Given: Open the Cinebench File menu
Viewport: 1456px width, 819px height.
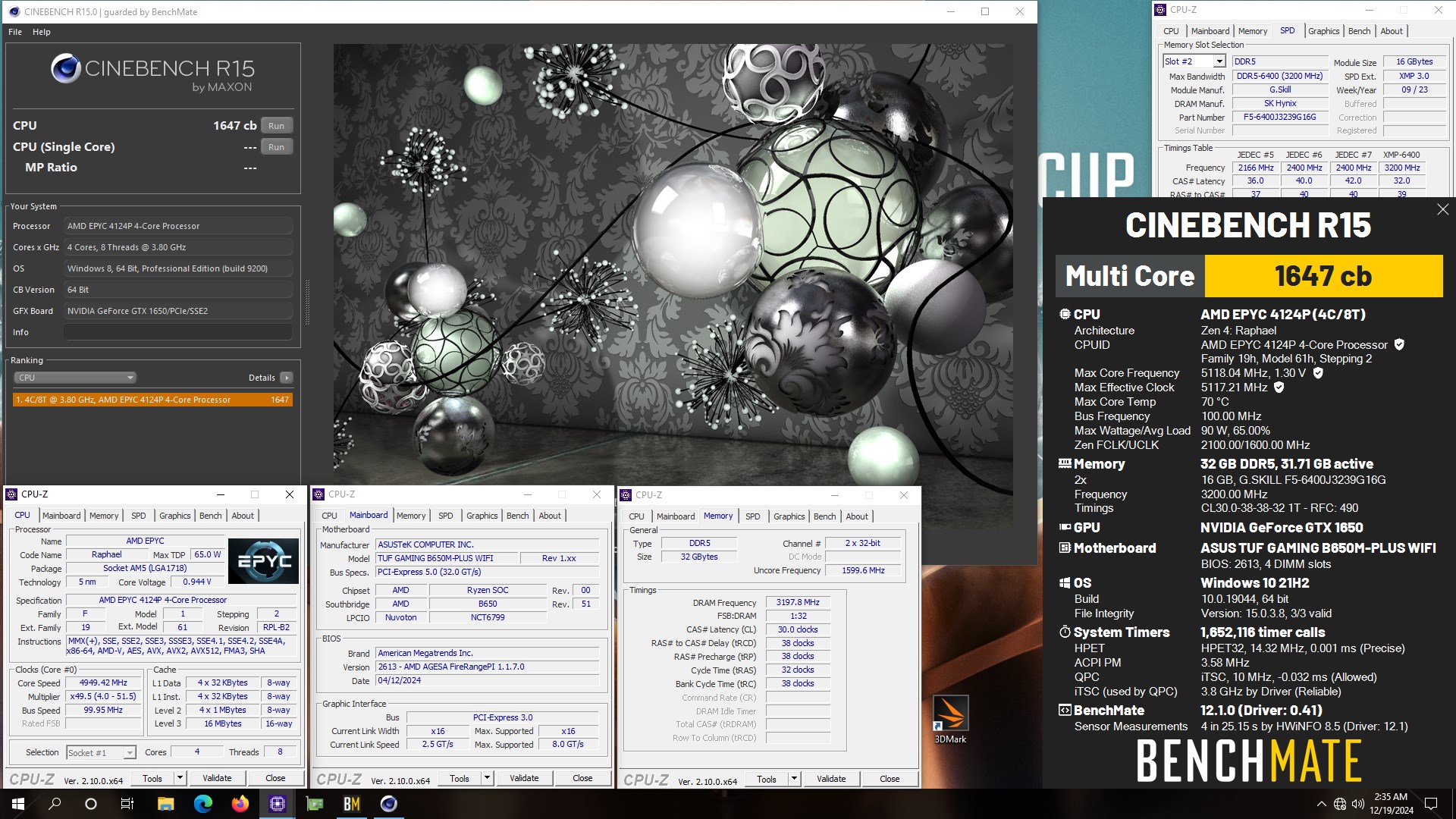Looking at the screenshot, I should (x=15, y=32).
